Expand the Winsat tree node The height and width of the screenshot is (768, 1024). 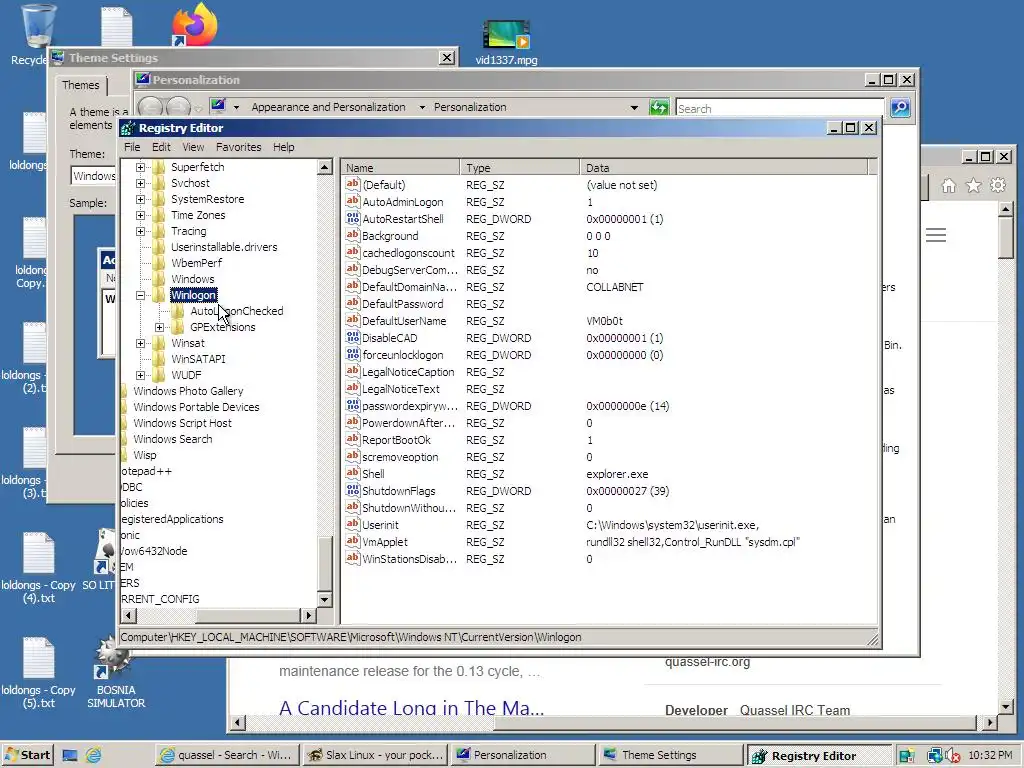click(x=140, y=343)
